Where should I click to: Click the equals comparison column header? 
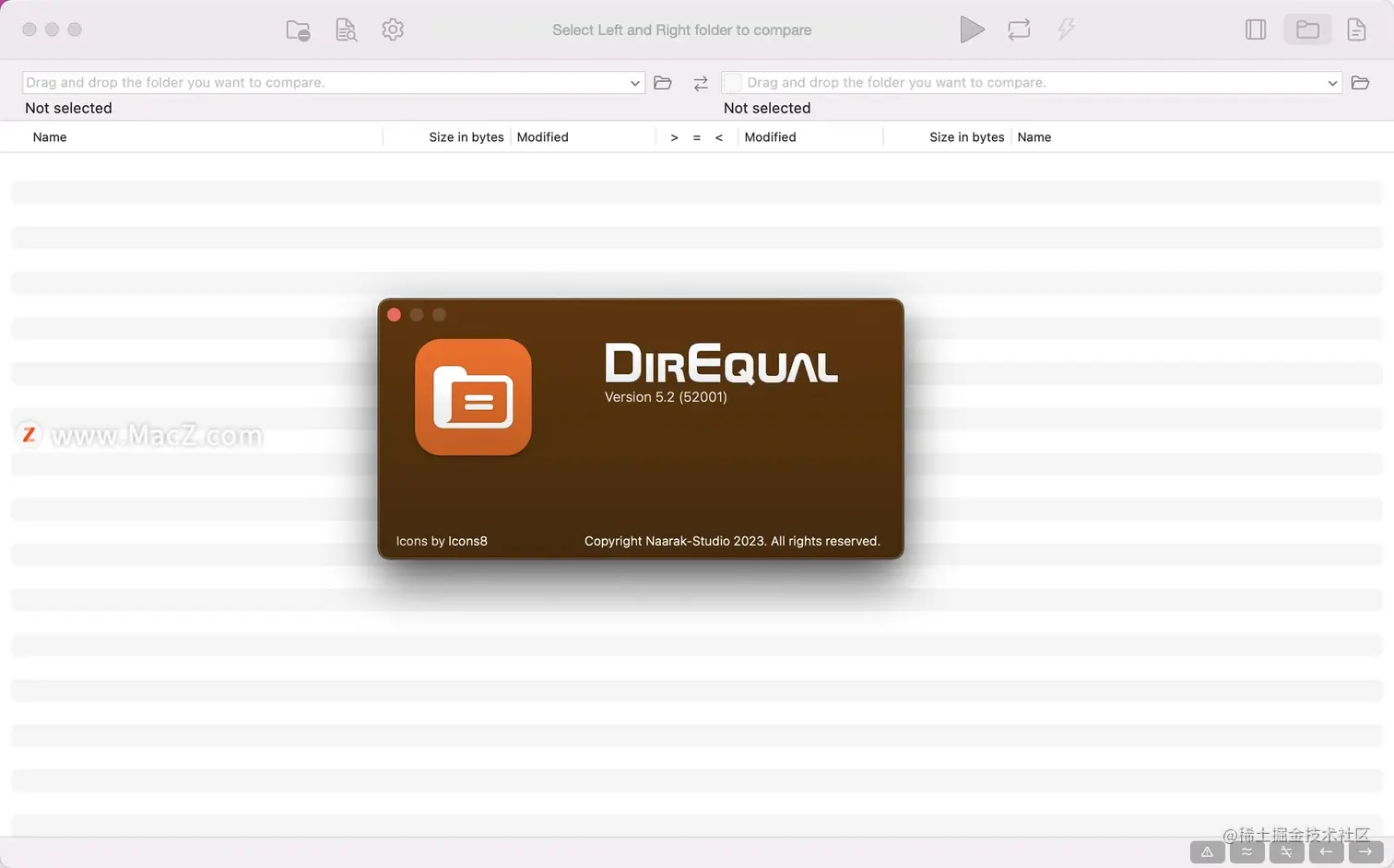coord(697,137)
